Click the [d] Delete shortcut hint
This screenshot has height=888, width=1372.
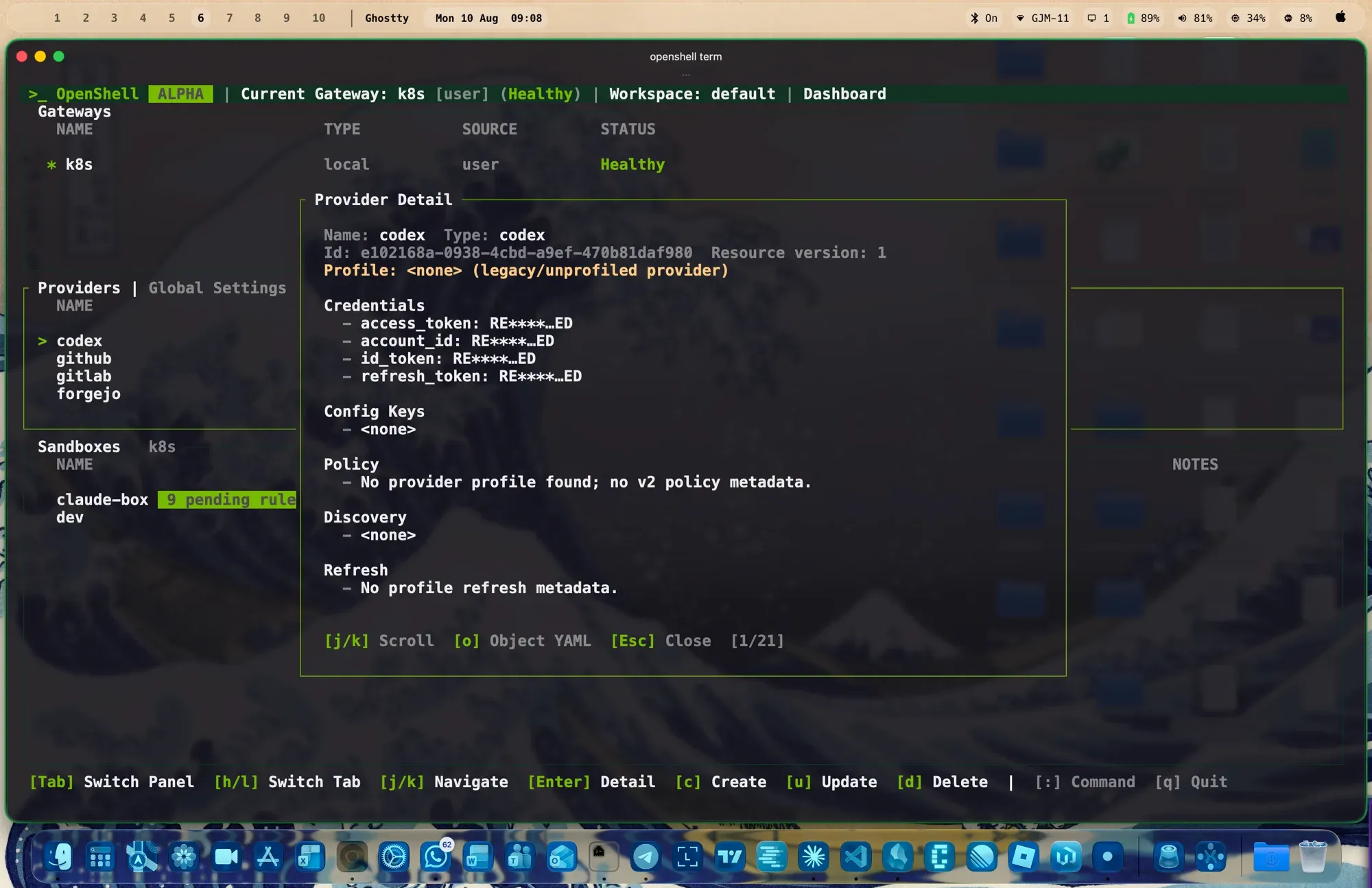tap(942, 782)
